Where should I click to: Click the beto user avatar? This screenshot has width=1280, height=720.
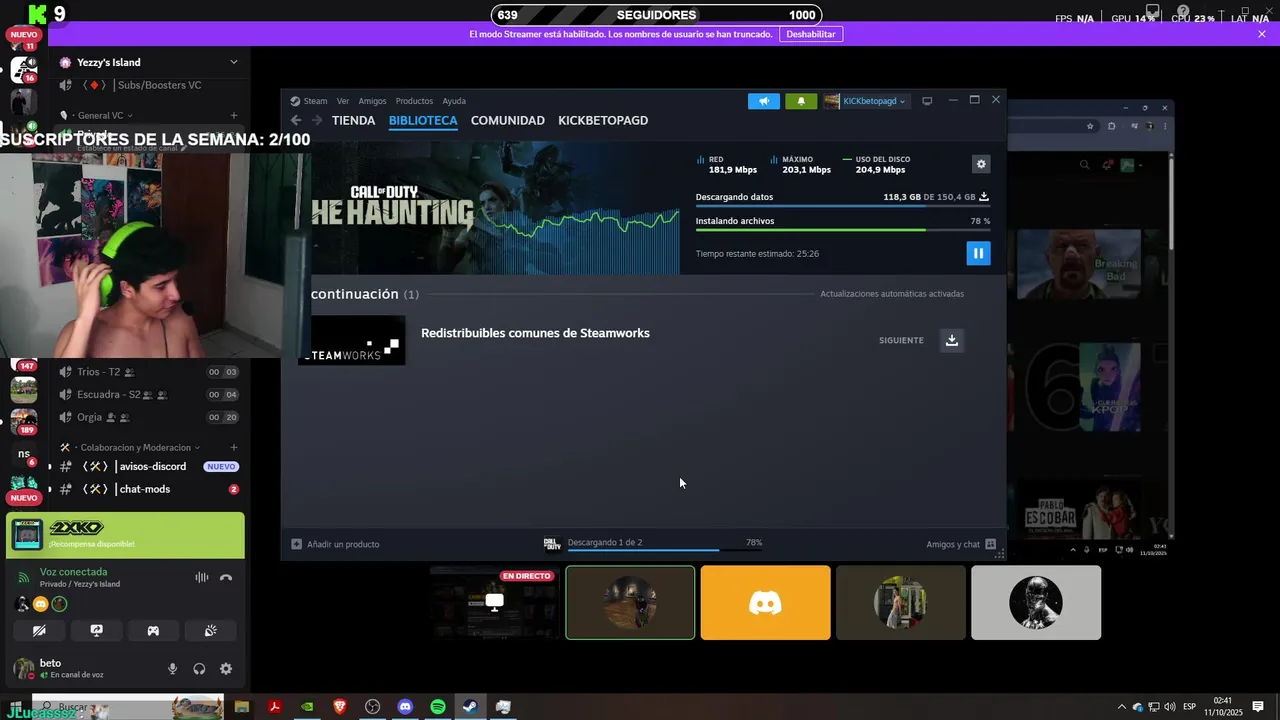tap(23, 668)
